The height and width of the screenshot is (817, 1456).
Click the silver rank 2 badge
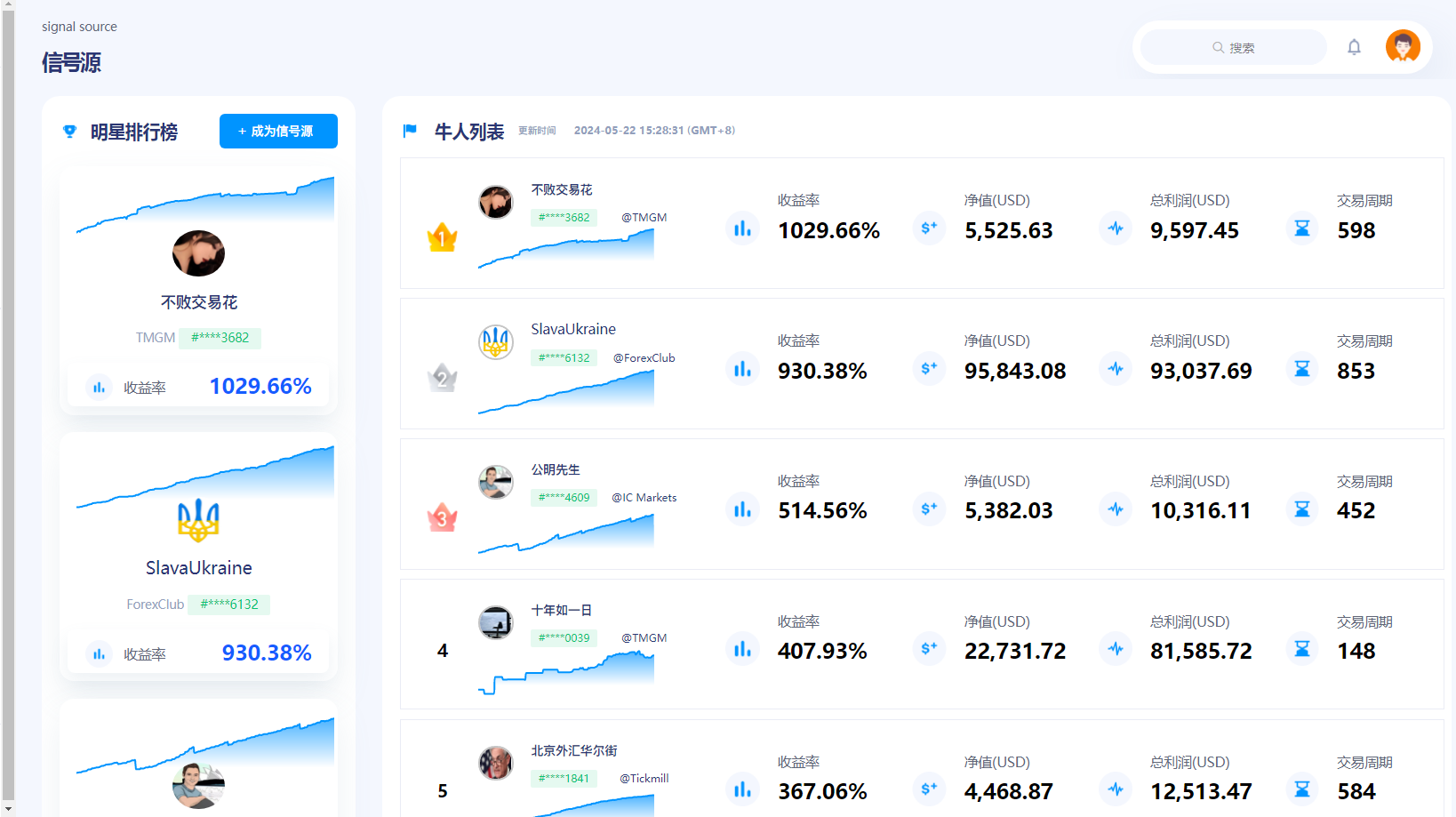pyautogui.click(x=442, y=378)
